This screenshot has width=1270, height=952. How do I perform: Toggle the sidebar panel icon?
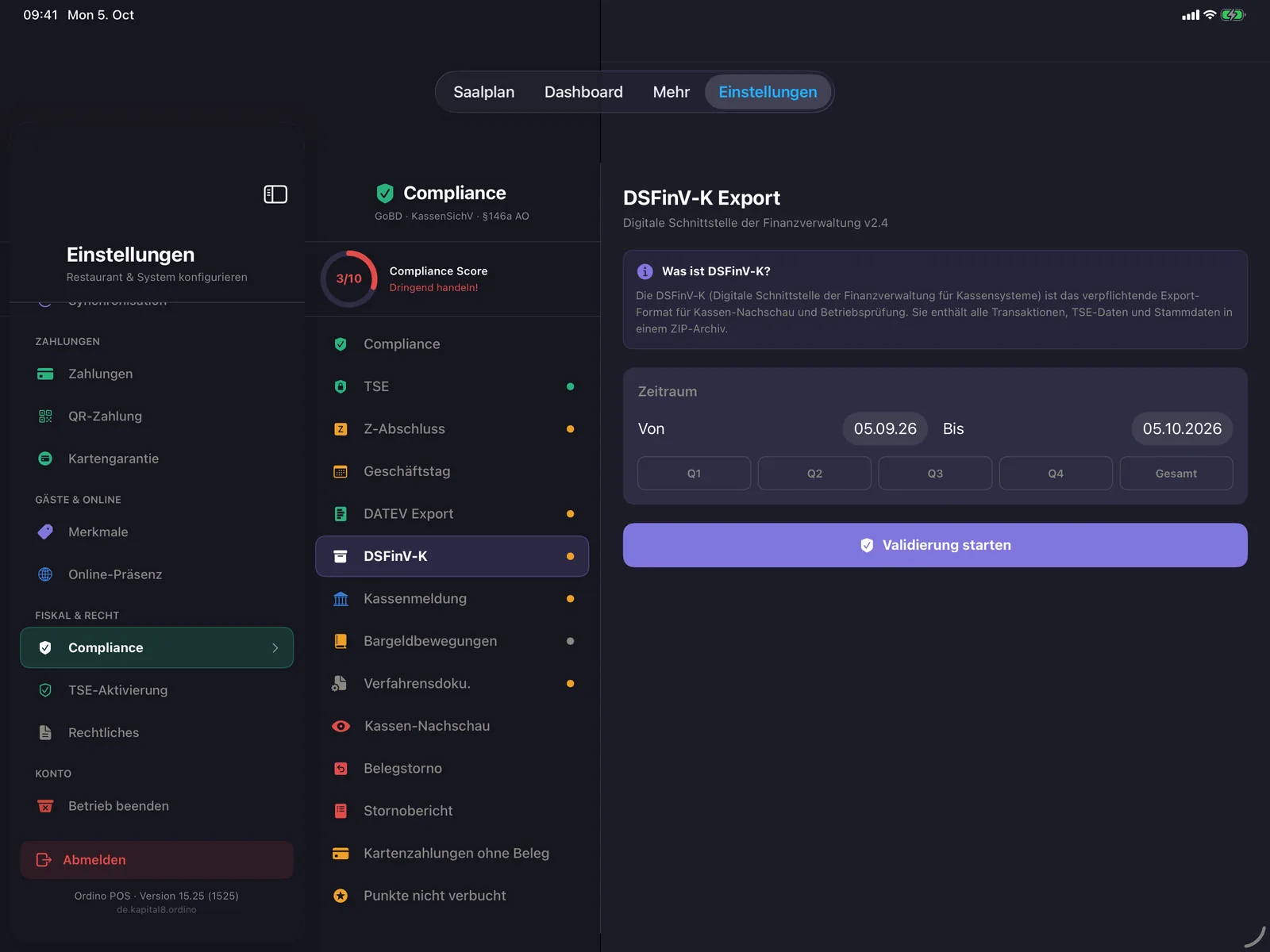(x=275, y=194)
